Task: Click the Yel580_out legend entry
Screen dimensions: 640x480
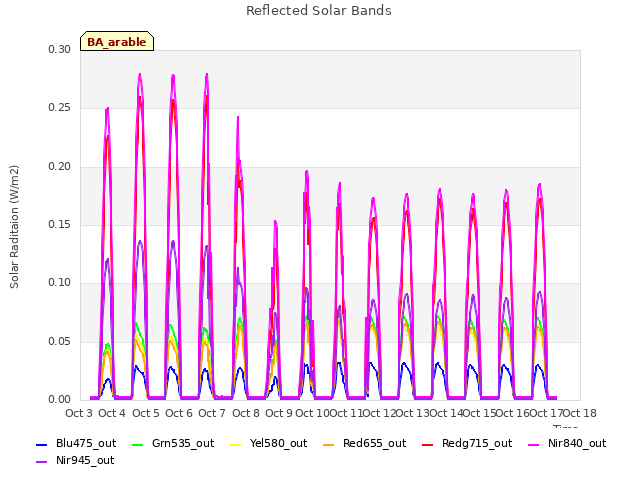Action: click(269, 443)
